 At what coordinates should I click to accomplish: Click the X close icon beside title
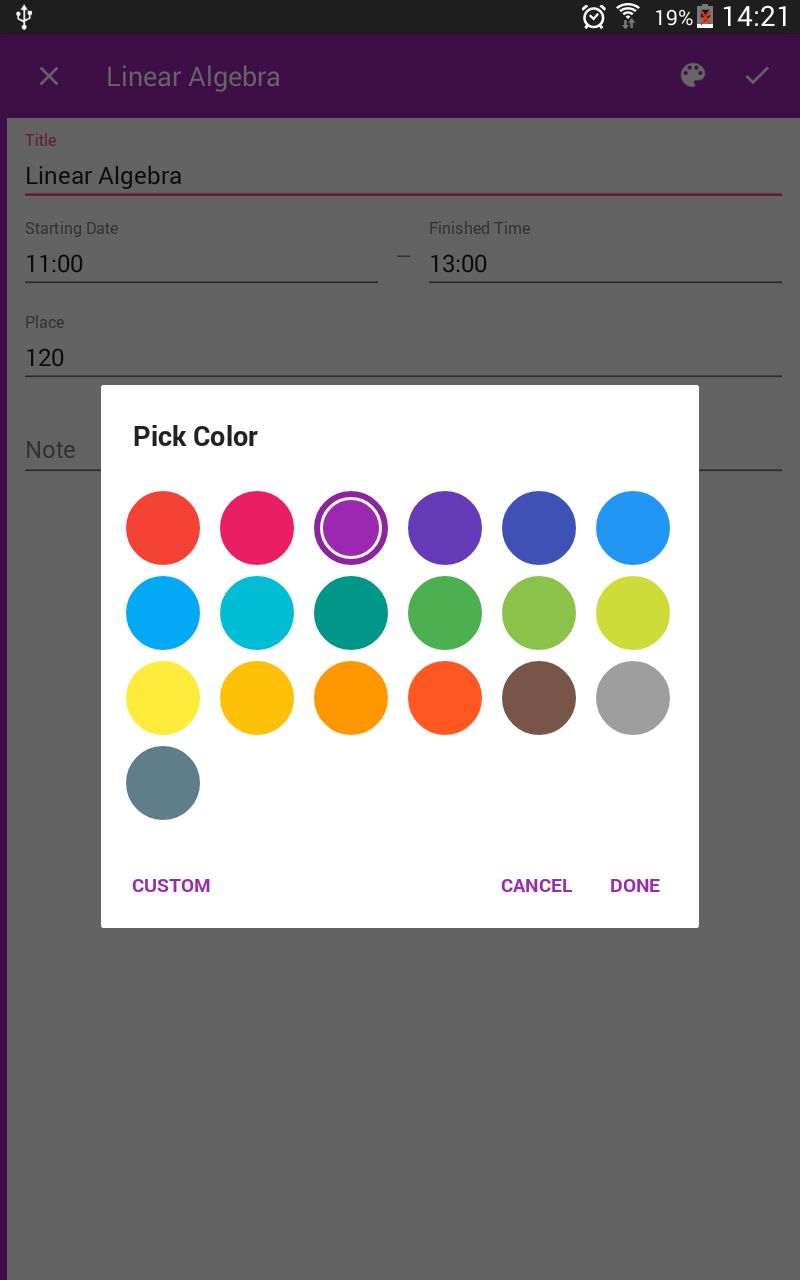click(49, 76)
